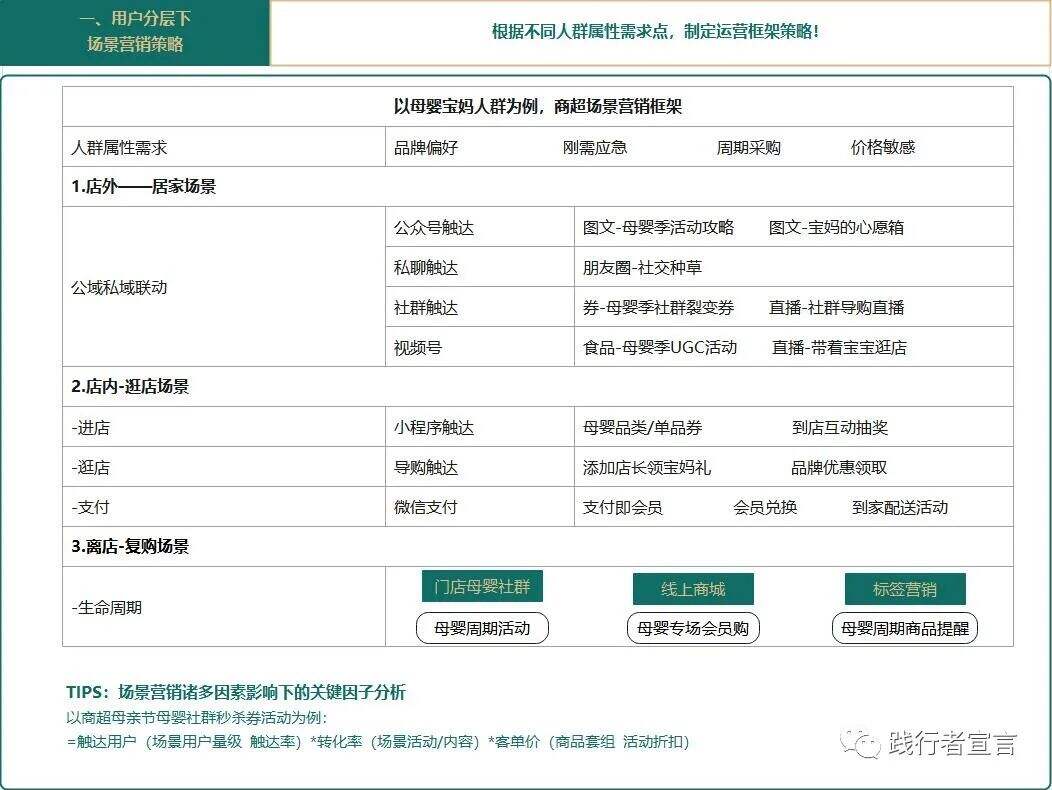Click the 食品-母婴季UGC活动 text
Screen dimensions: 1052x790
(660, 347)
